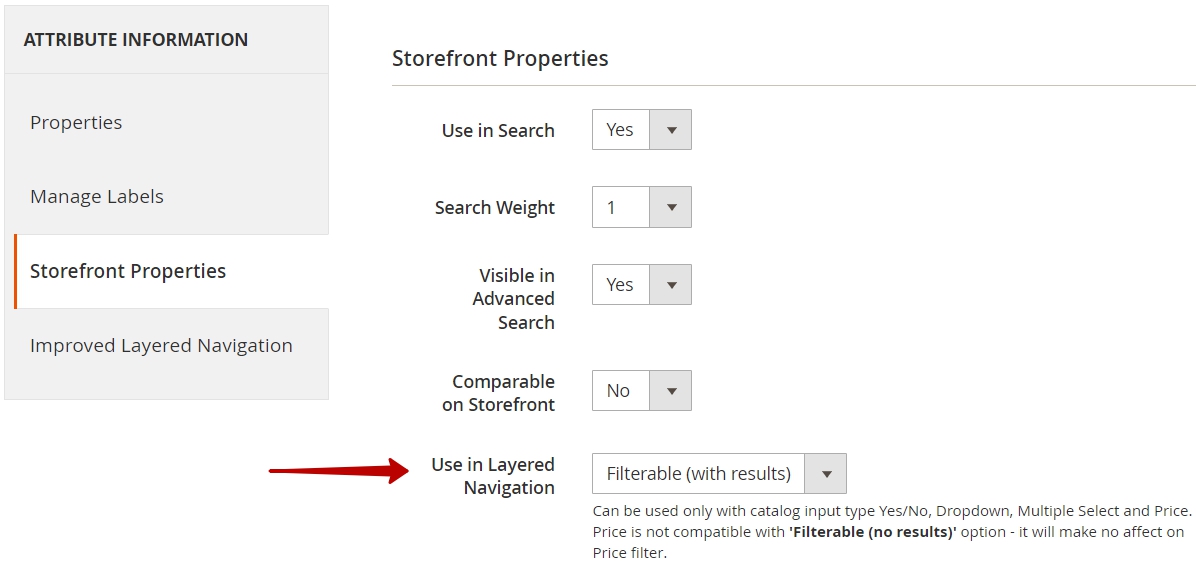
Task: Click the Search Weight field label
Action: point(495,208)
